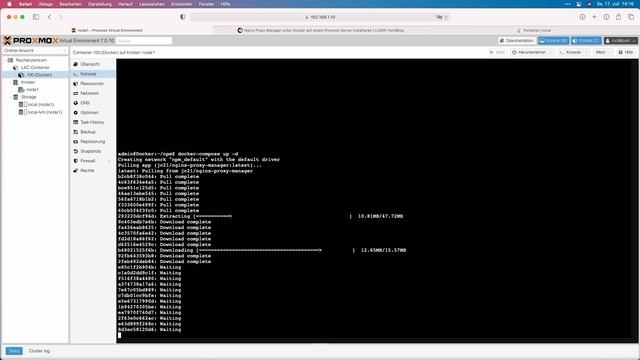
Task: Switch to the Cluster log tab
Action: 39,351
